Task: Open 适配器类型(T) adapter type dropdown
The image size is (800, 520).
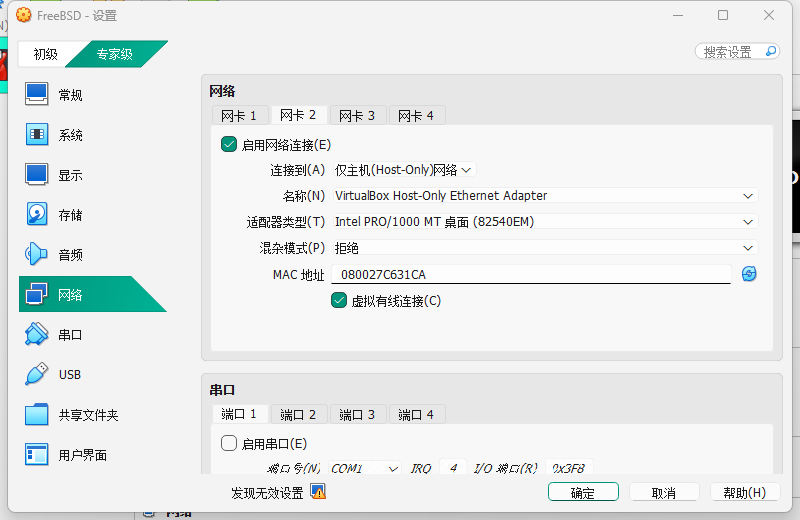Action: pyautogui.click(x=545, y=222)
